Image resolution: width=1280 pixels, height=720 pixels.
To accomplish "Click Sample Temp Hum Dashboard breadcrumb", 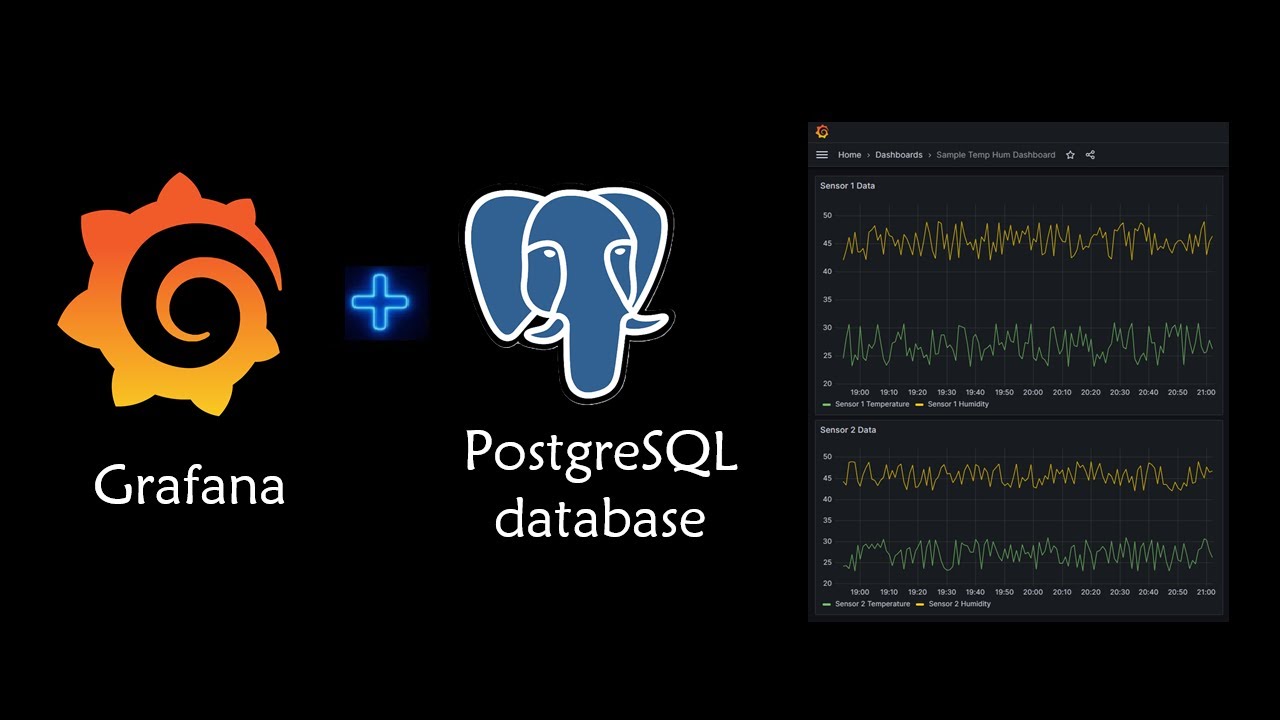I will coord(996,155).
